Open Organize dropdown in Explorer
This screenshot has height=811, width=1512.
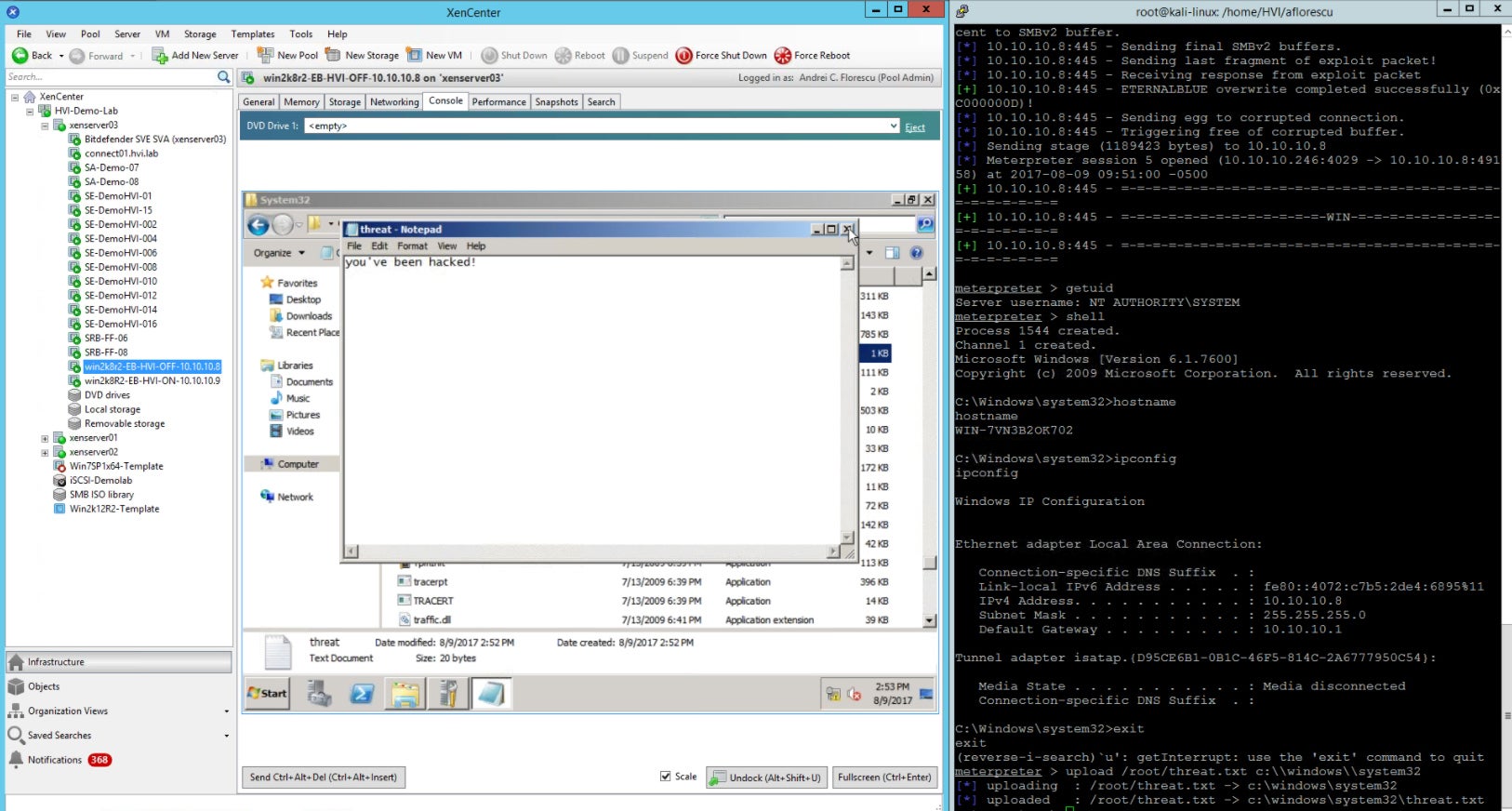click(x=279, y=253)
